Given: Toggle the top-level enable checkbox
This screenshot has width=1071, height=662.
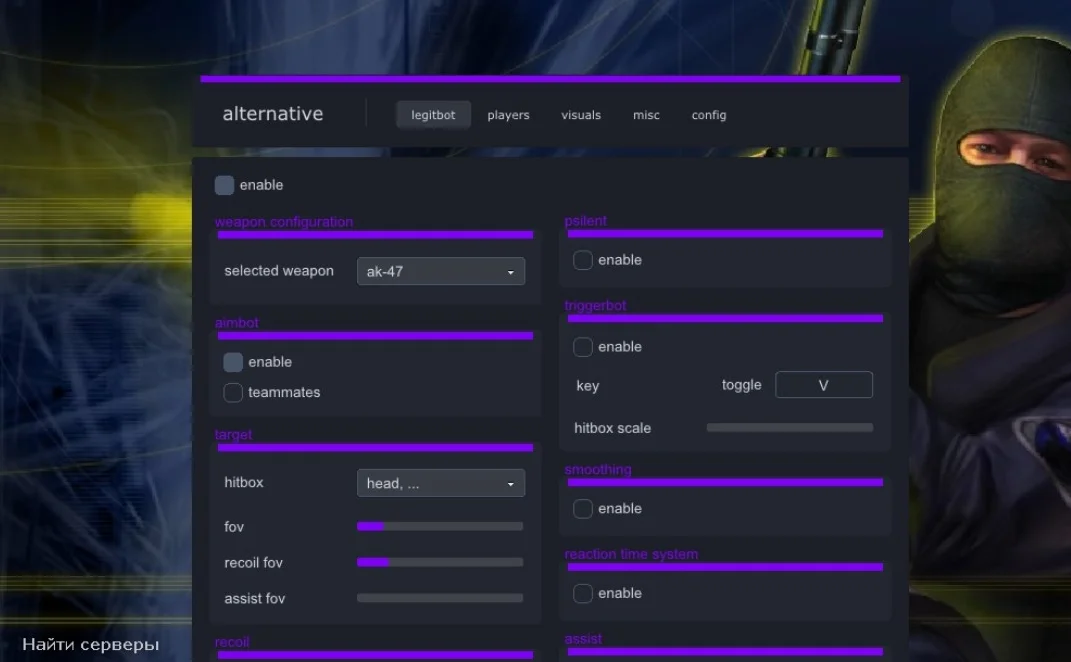Looking at the screenshot, I should [225, 185].
